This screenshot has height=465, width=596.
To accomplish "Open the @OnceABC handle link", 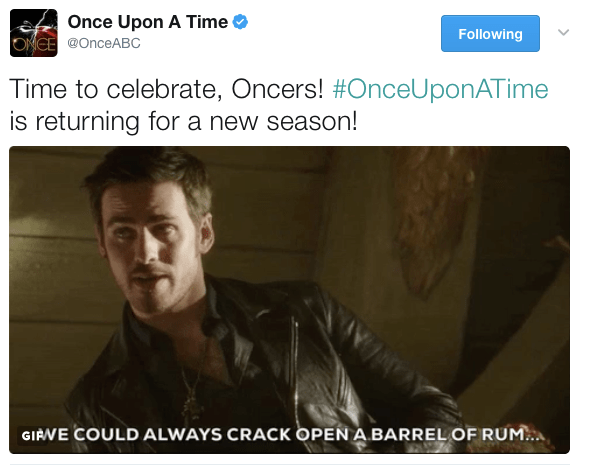I will [104, 43].
